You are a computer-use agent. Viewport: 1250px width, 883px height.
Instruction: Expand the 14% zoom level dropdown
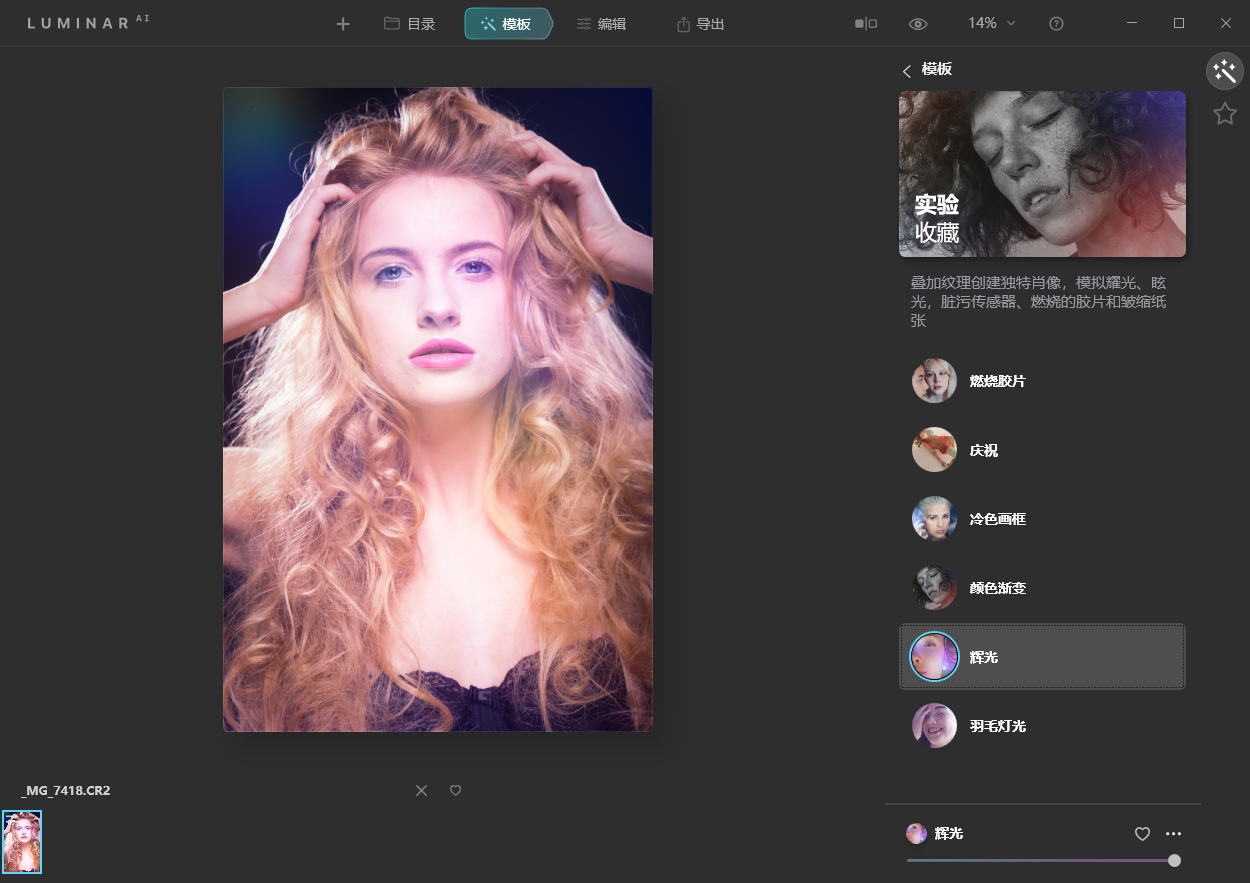click(x=991, y=23)
